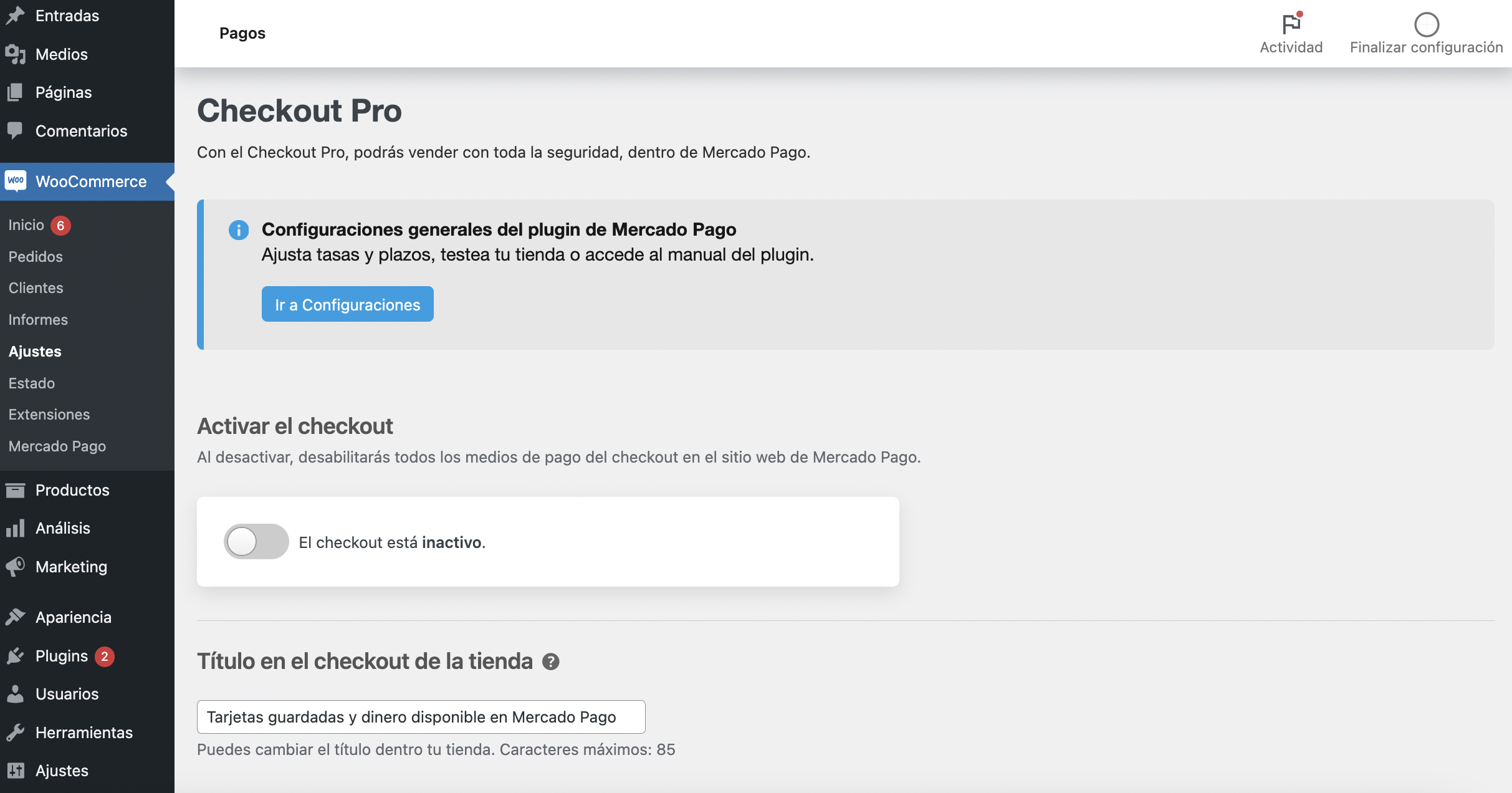The width and height of the screenshot is (1512, 793).
Task: Click the Actividad label in header
Action: (1291, 47)
